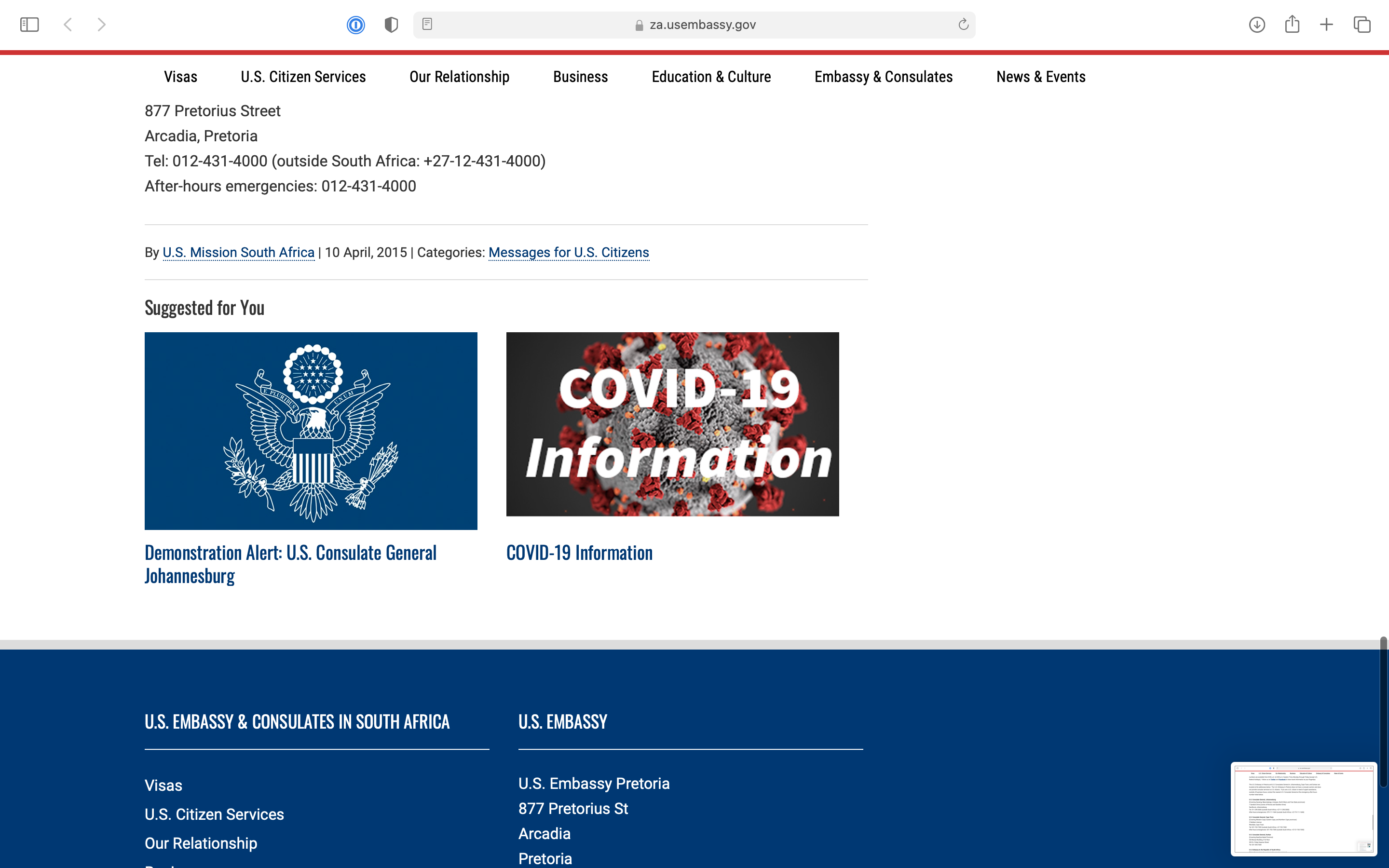
Task: Click 'After-hours emergencies: 012-431-4000' text
Action: coord(280,186)
